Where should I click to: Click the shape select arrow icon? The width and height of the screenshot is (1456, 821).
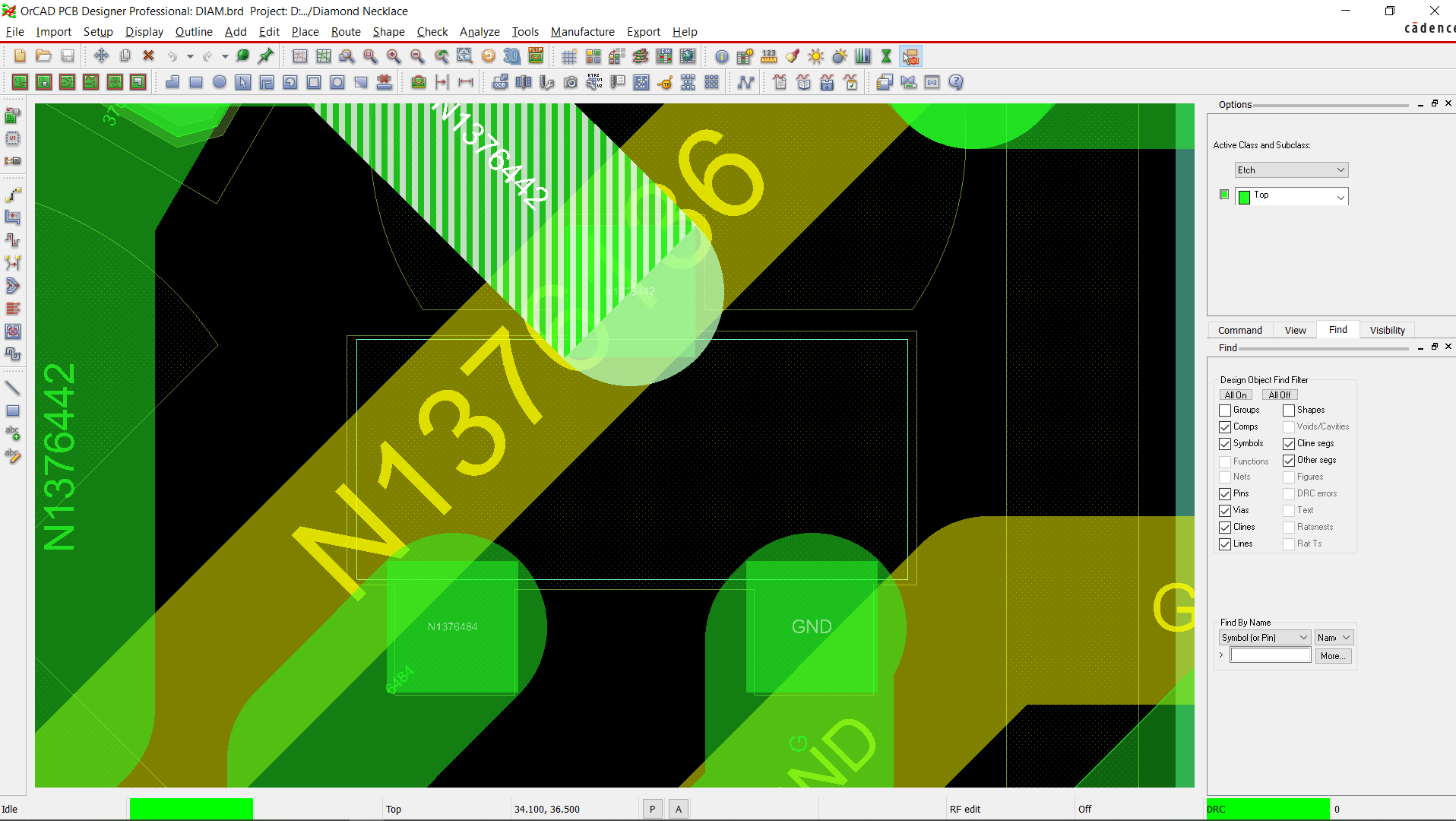243,82
